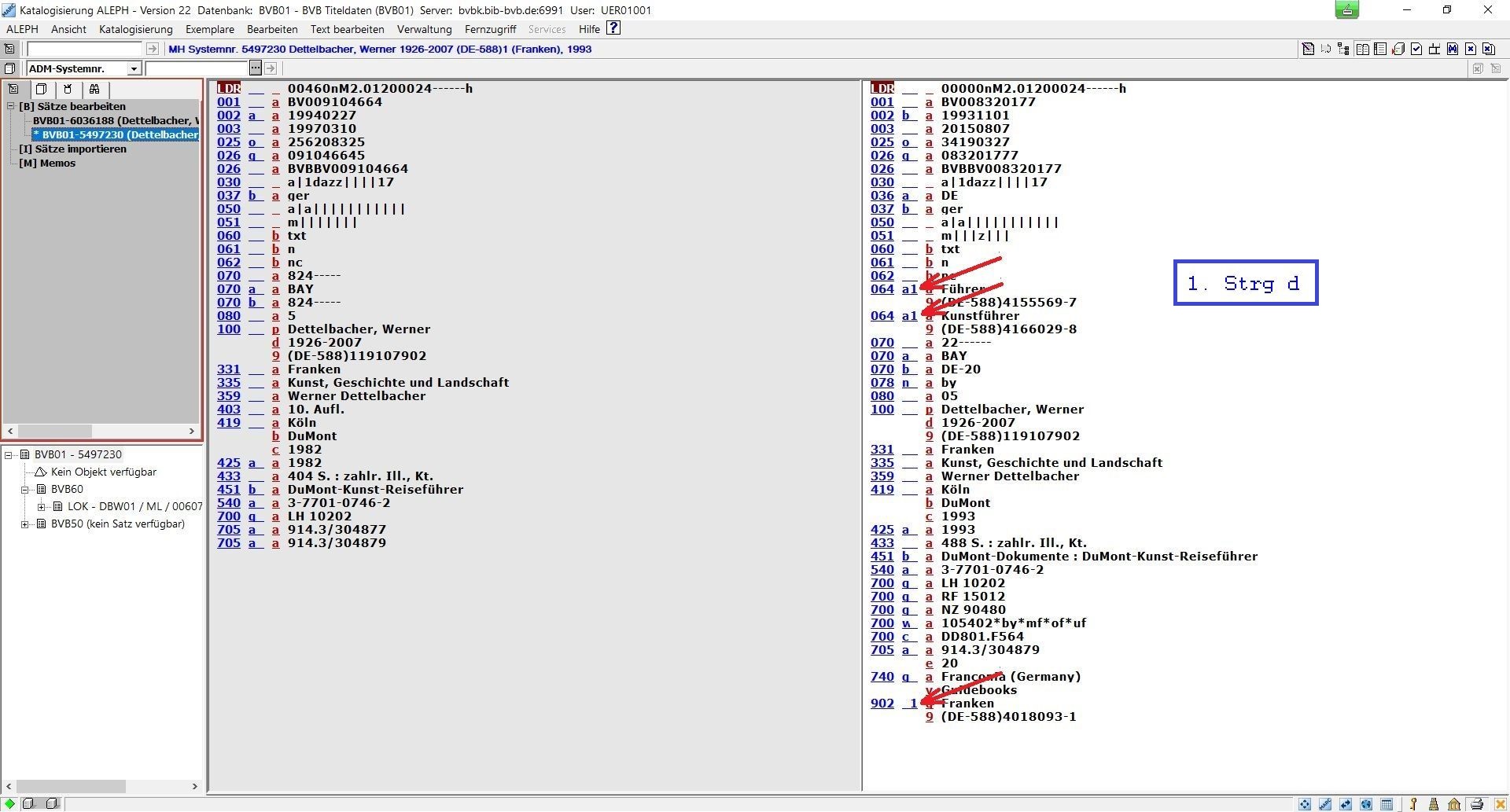Viewport: 1510px width, 812px height.
Task: Collapse the Sätze bearbeiten tree node
Action: click(x=11, y=106)
